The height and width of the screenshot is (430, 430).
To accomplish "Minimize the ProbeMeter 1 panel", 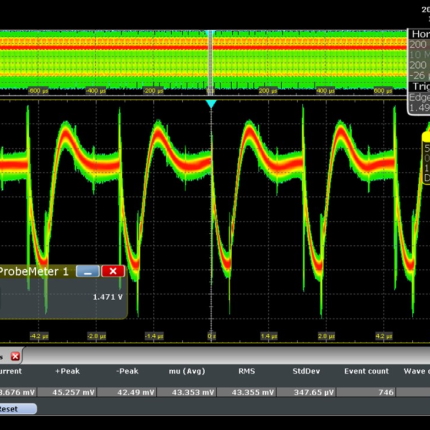I will (88, 271).
